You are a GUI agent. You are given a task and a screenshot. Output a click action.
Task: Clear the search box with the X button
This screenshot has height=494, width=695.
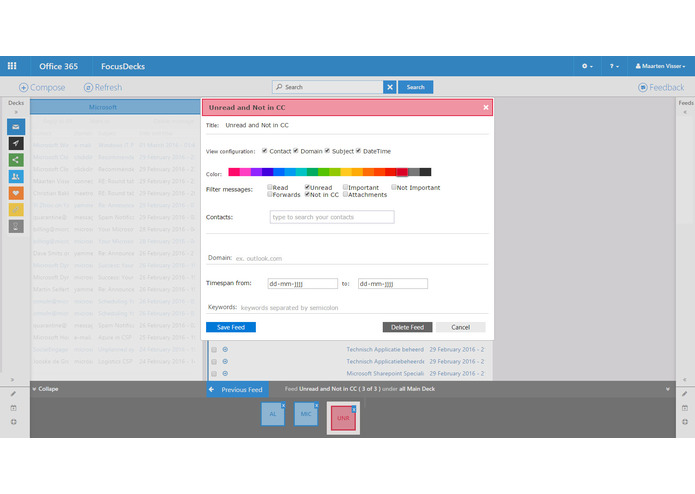390,87
